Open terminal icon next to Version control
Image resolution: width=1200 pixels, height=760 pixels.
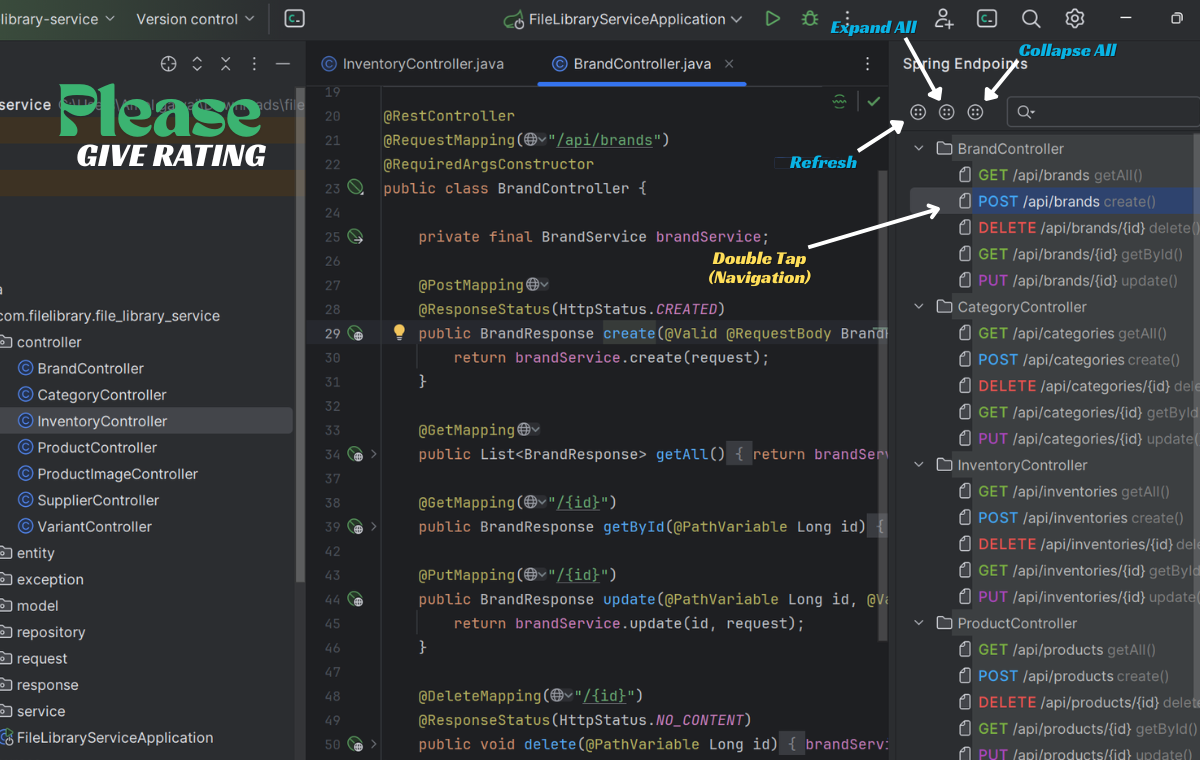(x=294, y=19)
